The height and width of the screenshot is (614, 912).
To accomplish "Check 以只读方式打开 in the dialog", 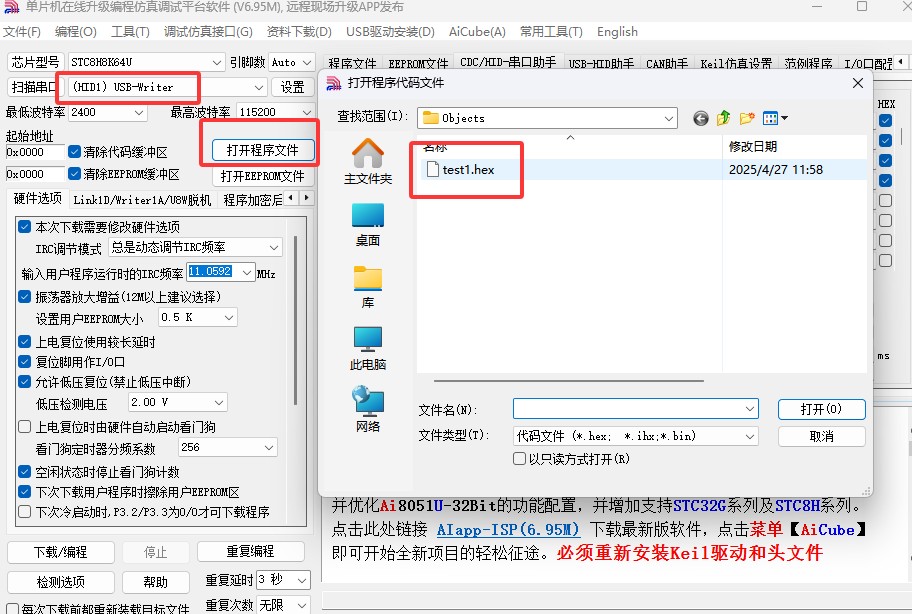I will tap(519, 459).
